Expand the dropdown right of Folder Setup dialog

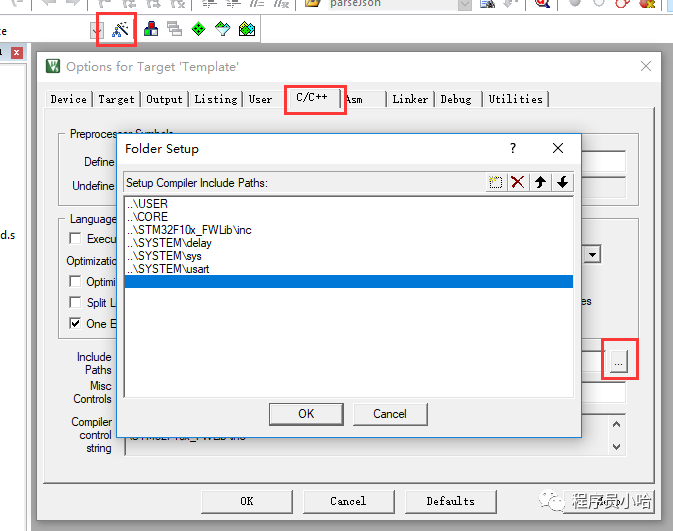click(x=593, y=255)
